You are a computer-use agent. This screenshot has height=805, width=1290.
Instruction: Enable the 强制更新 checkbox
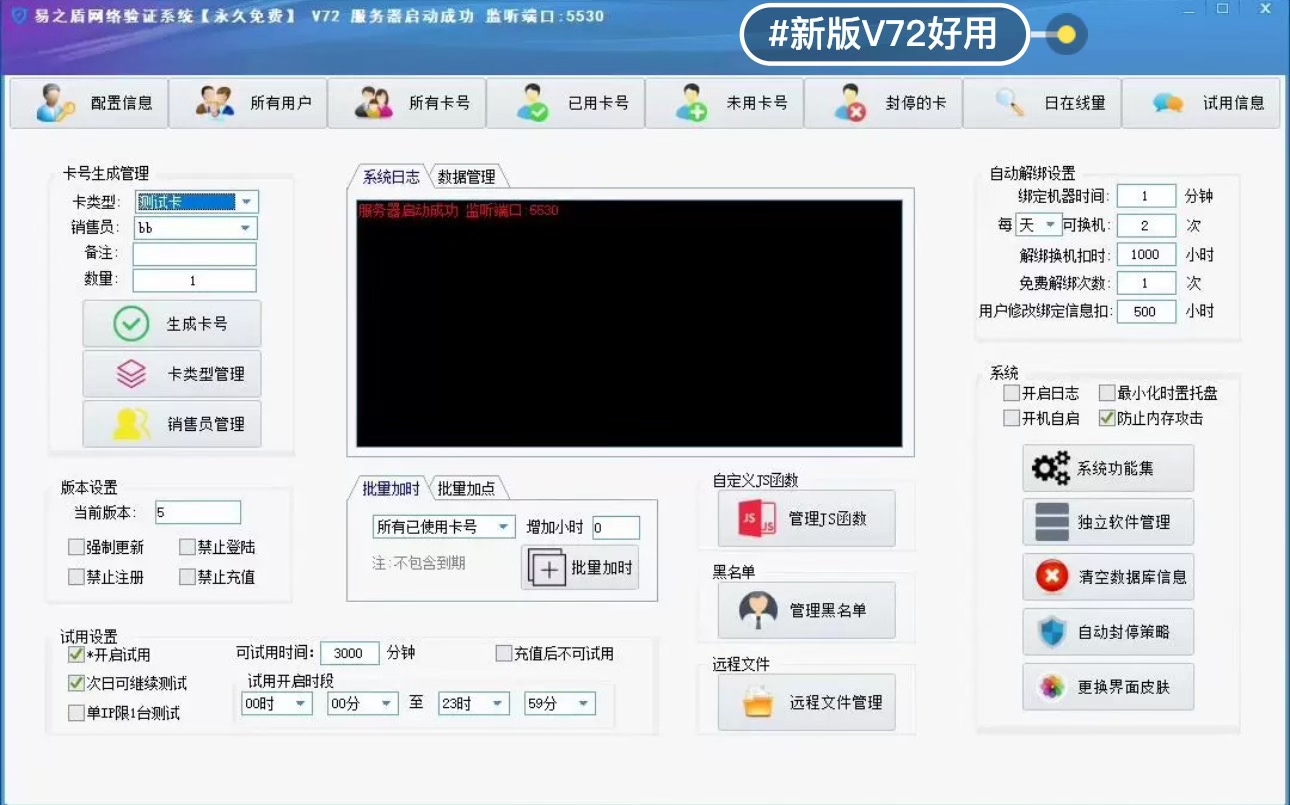[x=76, y=547]
